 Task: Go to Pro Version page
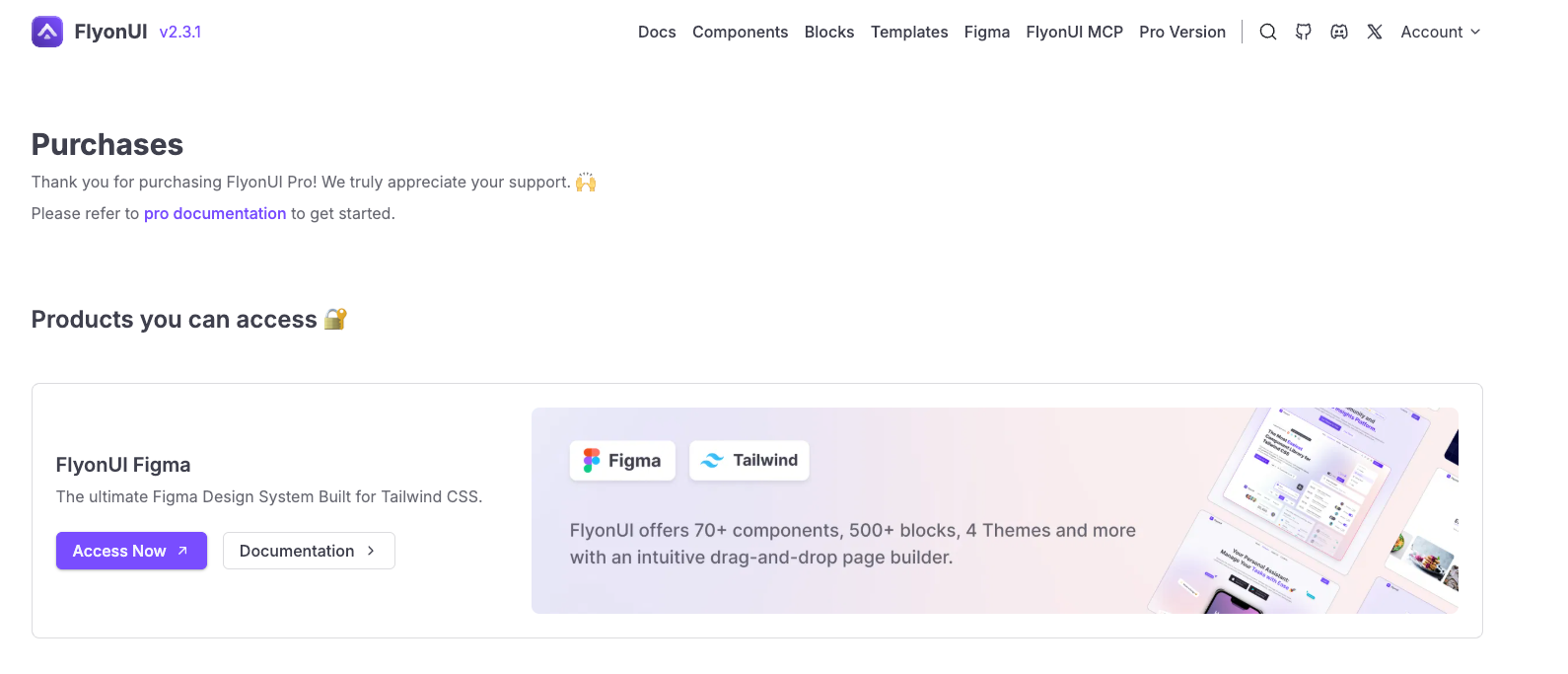(x=1182, y=32)
